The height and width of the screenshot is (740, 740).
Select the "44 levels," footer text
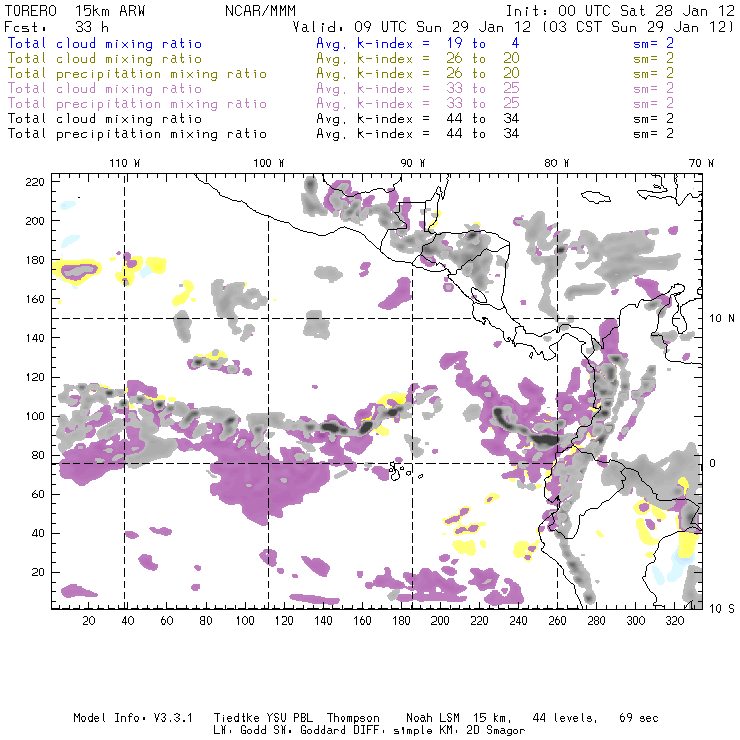(x=565, y=718)
